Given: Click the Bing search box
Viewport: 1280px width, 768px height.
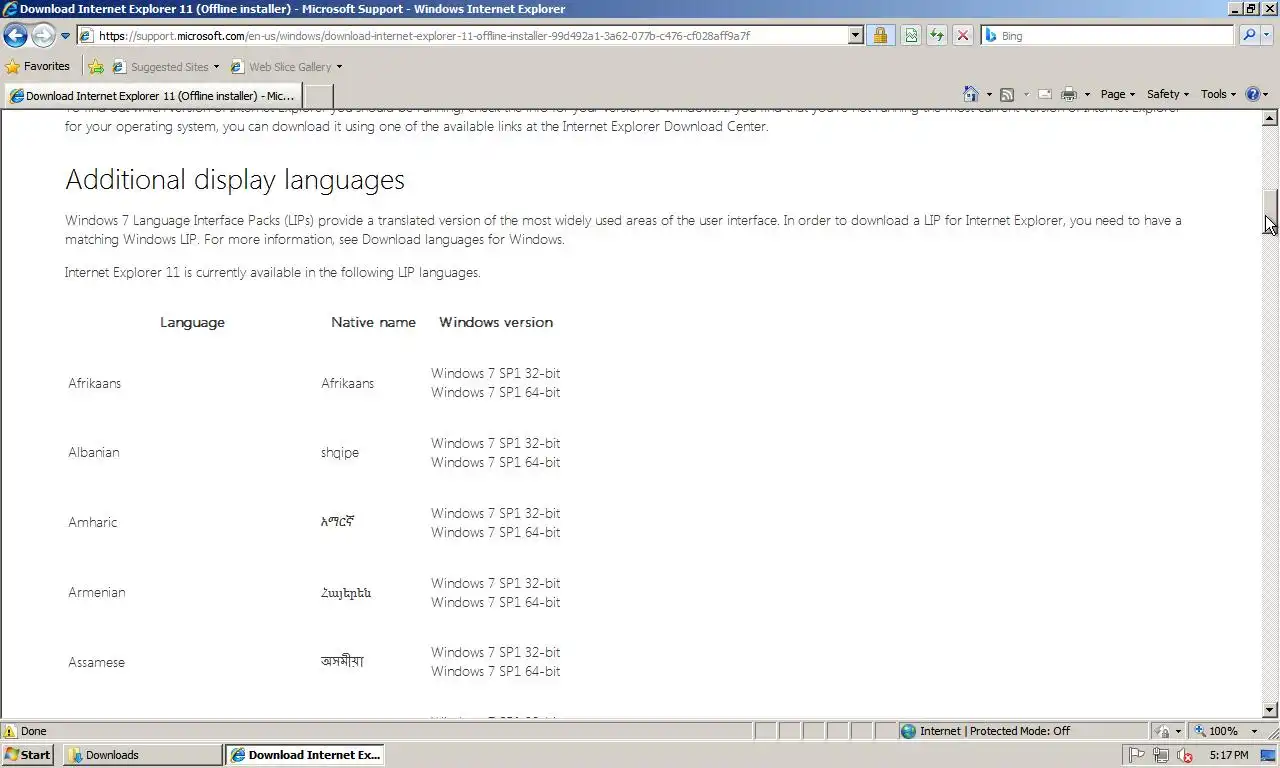Looking at the screenshot, I should pos(1108,36).
